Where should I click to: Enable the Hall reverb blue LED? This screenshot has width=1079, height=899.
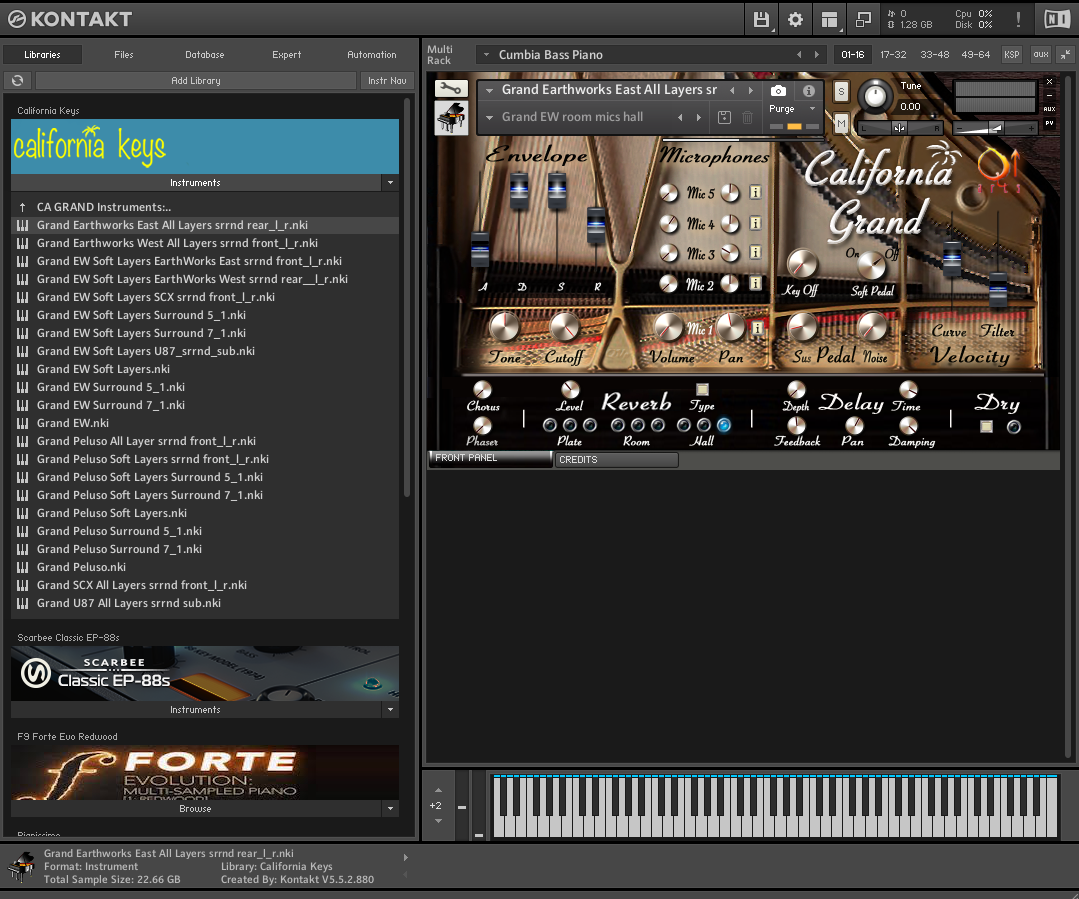(x=723, y=425)
